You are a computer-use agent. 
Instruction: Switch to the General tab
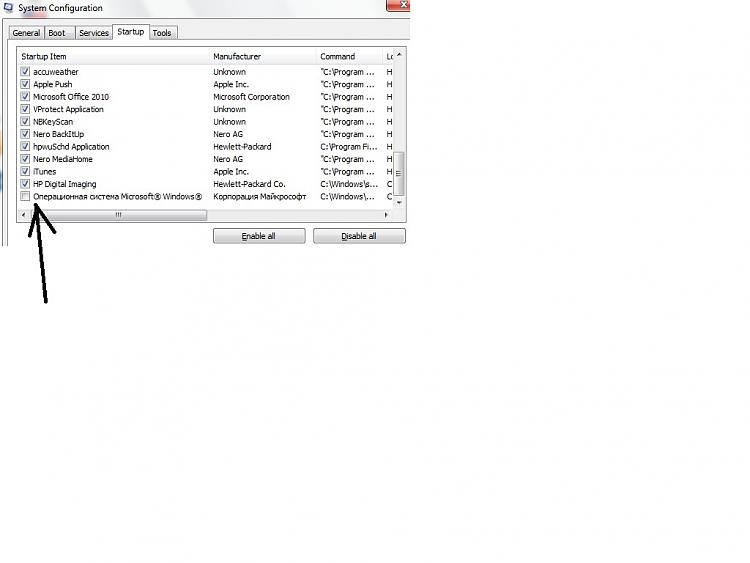click(26, 33)
